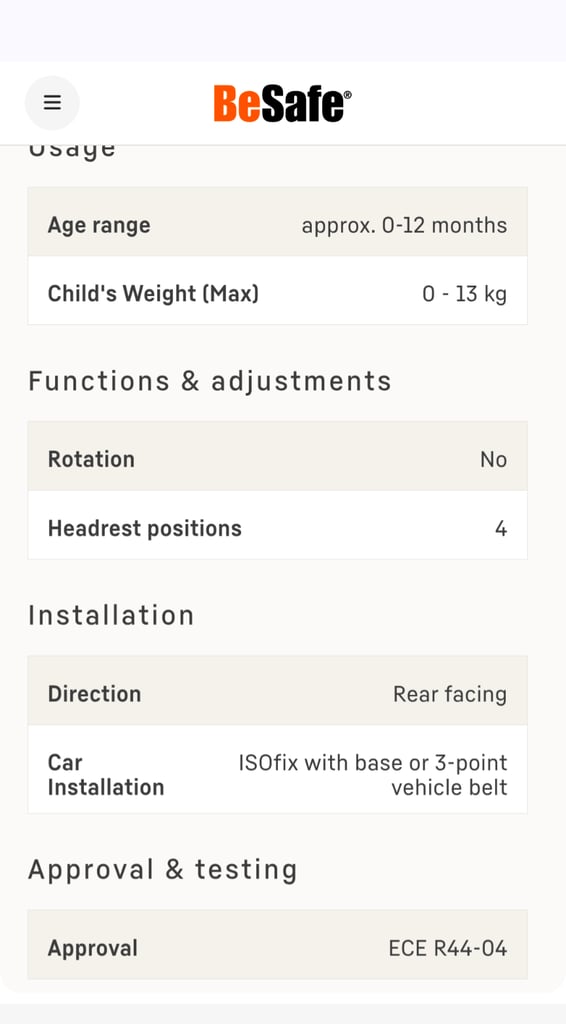Click the BeSafe logo

[x=282, y=103]
